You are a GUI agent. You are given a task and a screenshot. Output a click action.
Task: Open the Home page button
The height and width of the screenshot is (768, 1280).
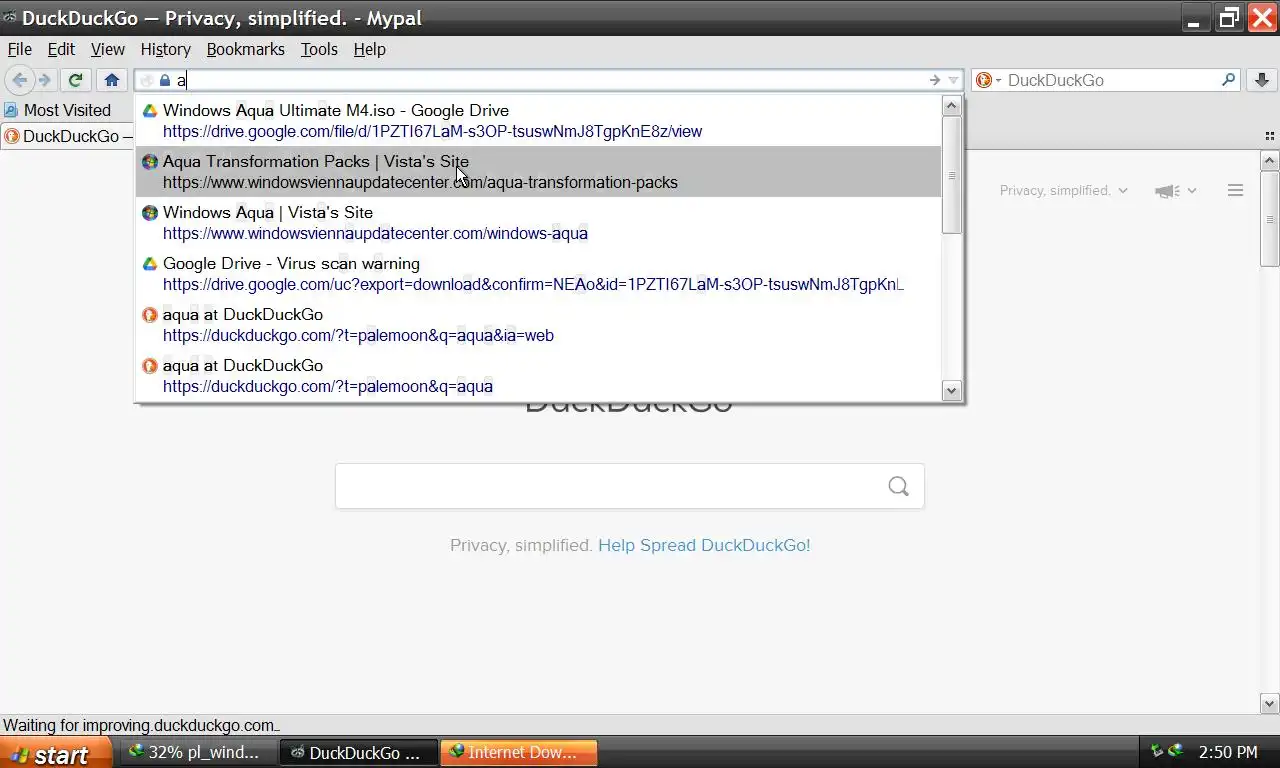click(112, 80)
